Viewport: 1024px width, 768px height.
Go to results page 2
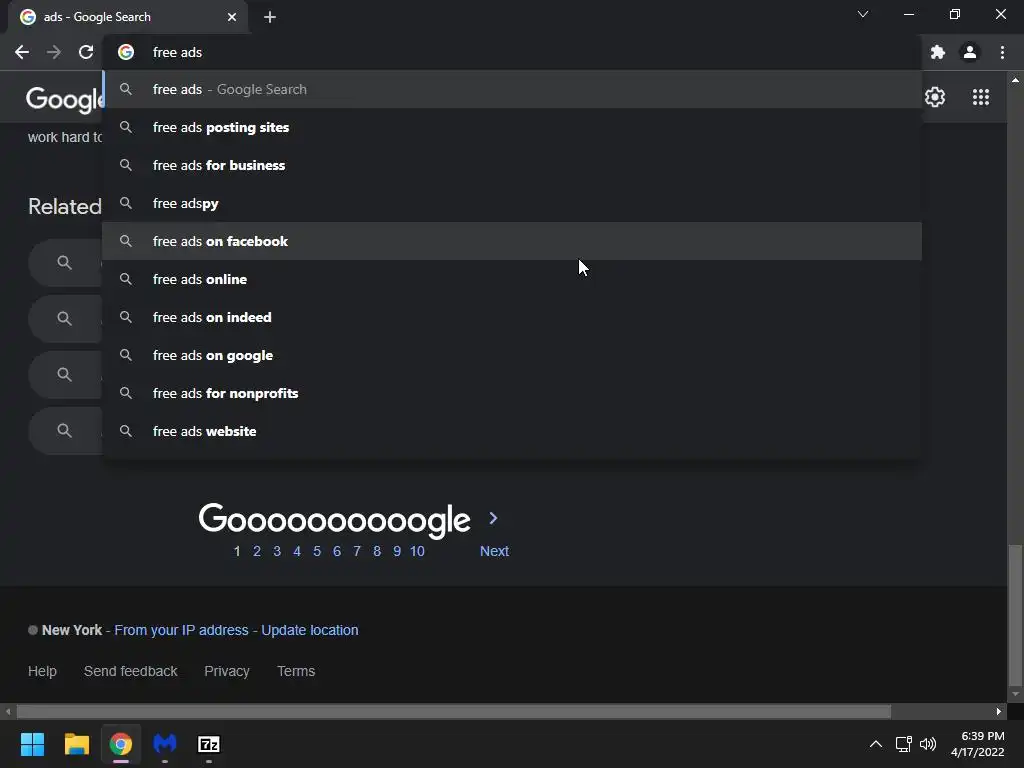click(257, 551)
